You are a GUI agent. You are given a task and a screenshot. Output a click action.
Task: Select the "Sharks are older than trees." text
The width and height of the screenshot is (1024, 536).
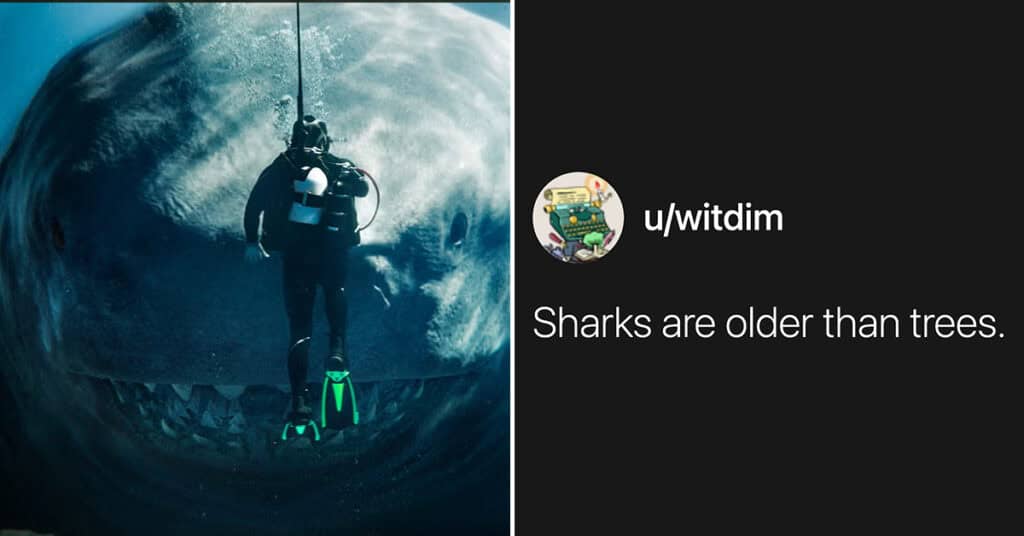point(769,323)
